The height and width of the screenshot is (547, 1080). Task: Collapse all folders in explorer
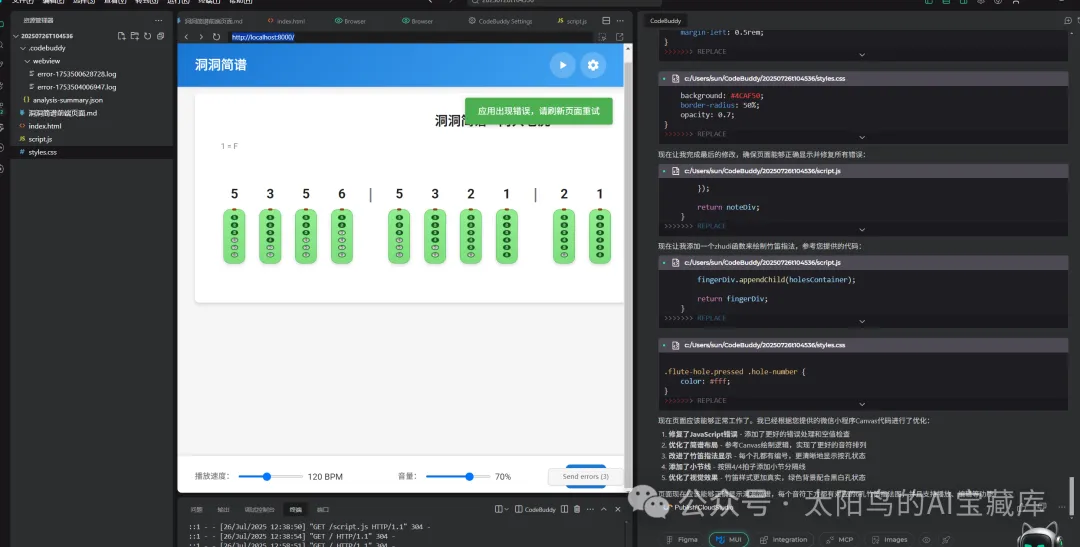coord(160,36)
